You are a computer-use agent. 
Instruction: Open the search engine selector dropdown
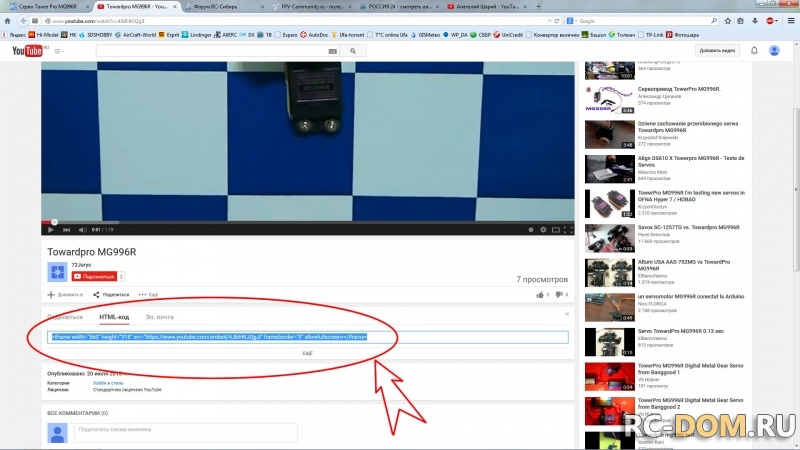pyautogui.click(x=571, y=21)
